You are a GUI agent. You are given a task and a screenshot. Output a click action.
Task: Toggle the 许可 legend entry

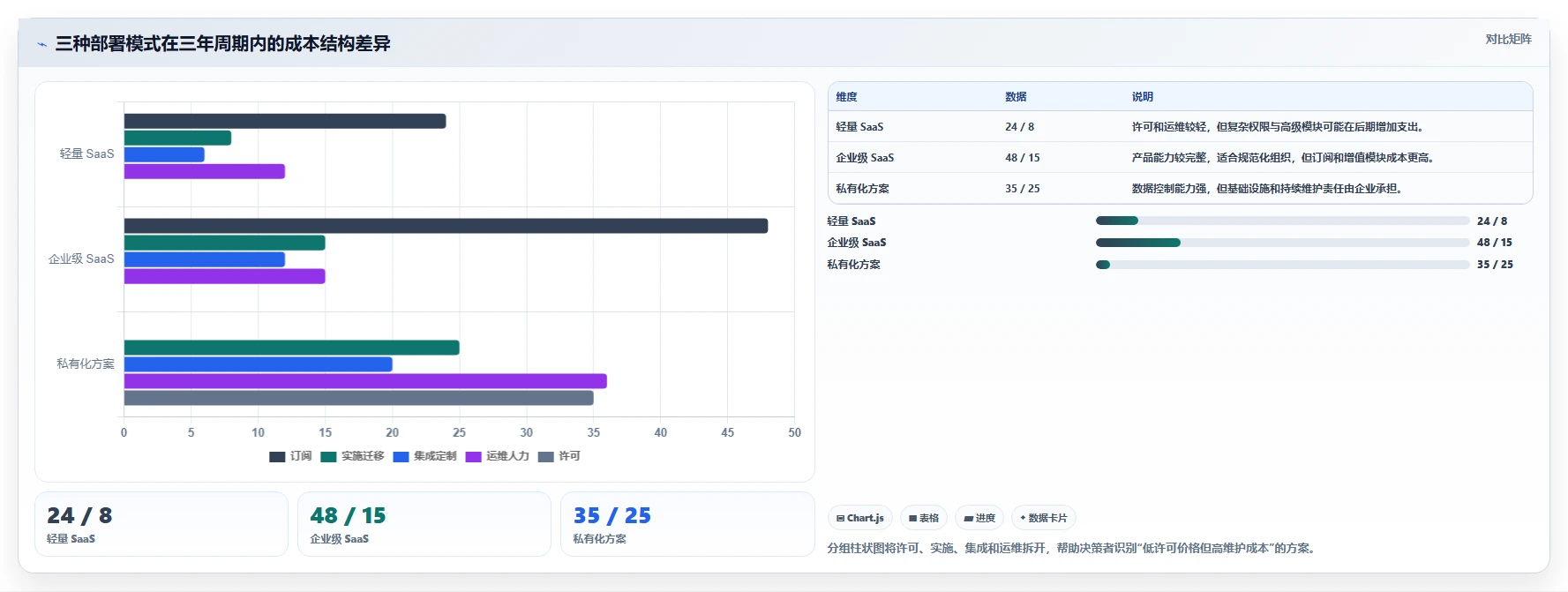pos(559,456)
